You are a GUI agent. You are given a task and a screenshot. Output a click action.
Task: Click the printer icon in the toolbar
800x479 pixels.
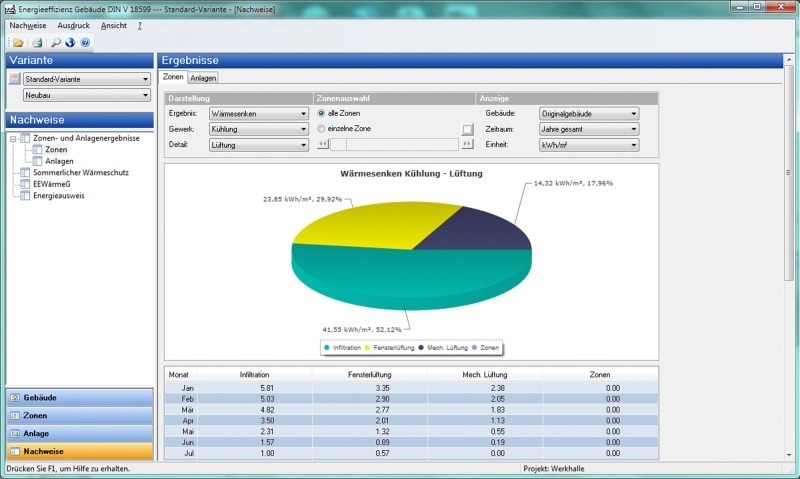click(37, 42)
